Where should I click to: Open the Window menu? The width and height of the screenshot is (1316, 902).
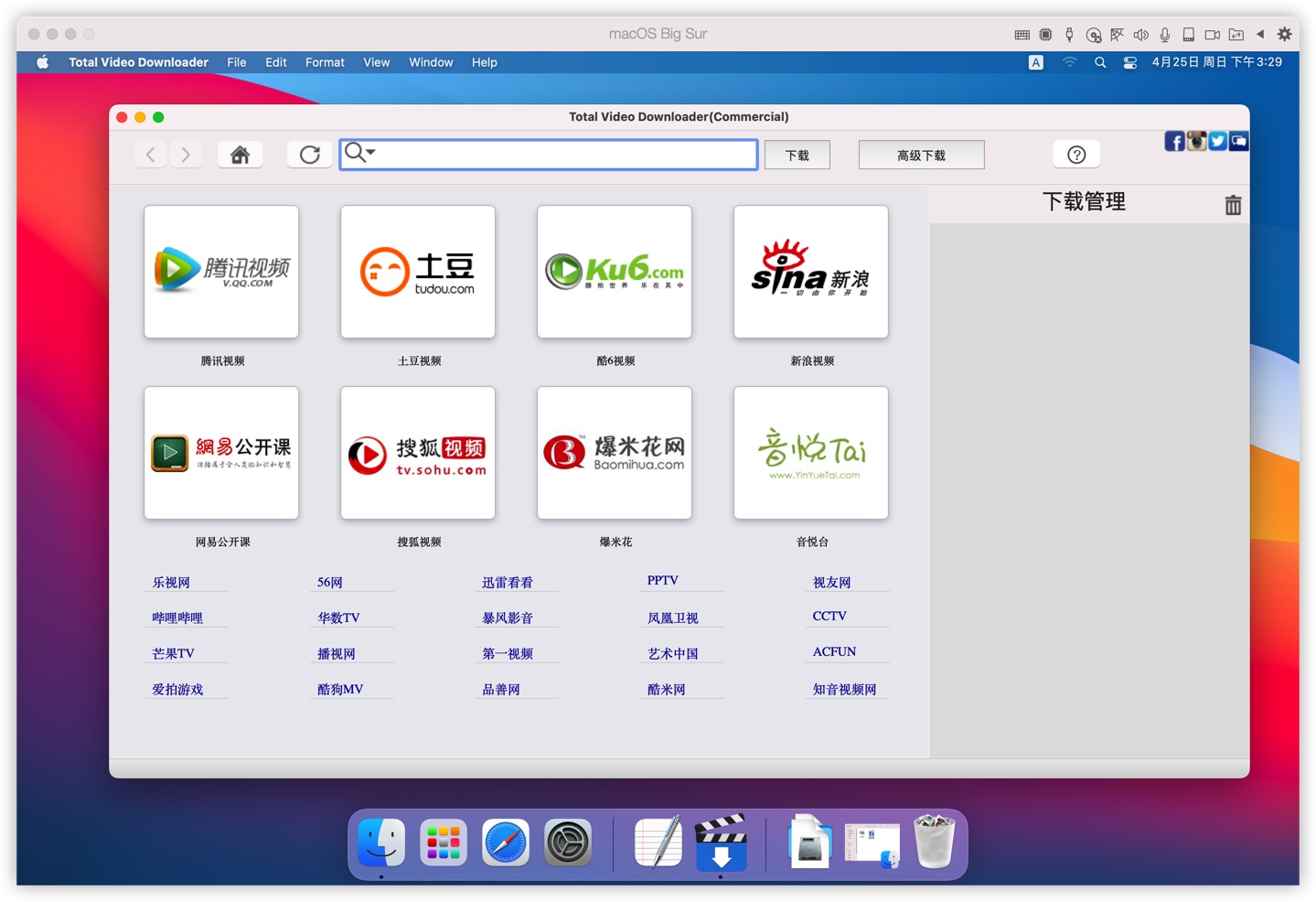point(431,62)
